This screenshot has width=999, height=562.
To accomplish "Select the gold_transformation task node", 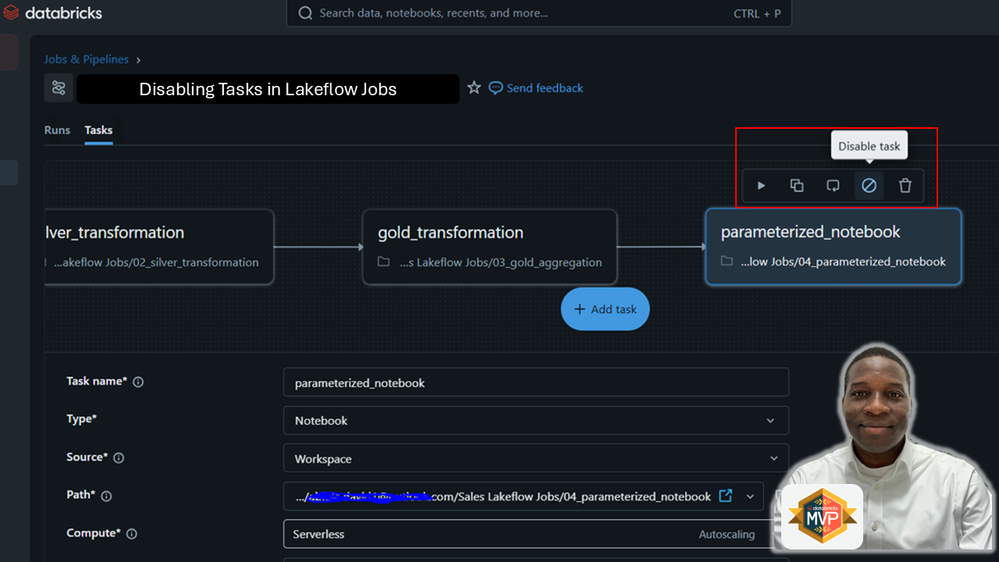I will pyautogui.click(x=489, y=247).
